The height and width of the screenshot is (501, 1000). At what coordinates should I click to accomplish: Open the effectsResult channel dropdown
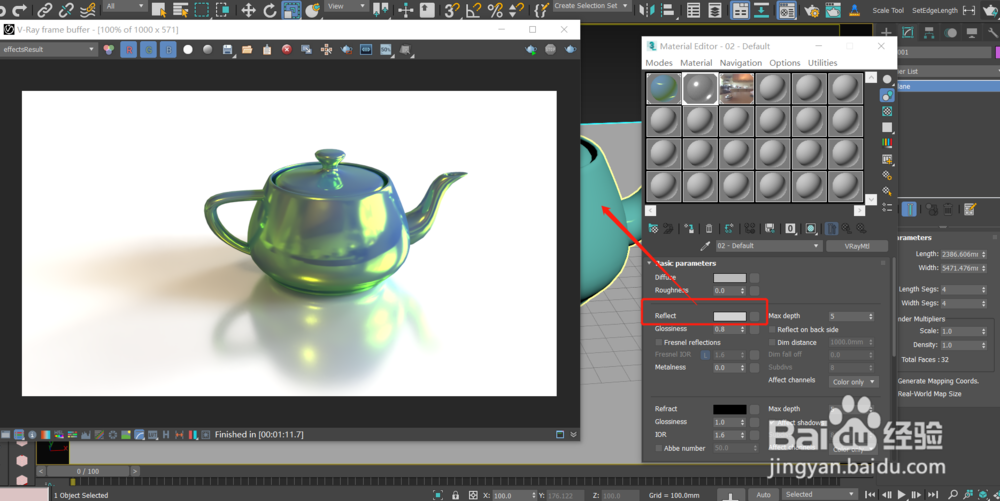pos(48,50)
